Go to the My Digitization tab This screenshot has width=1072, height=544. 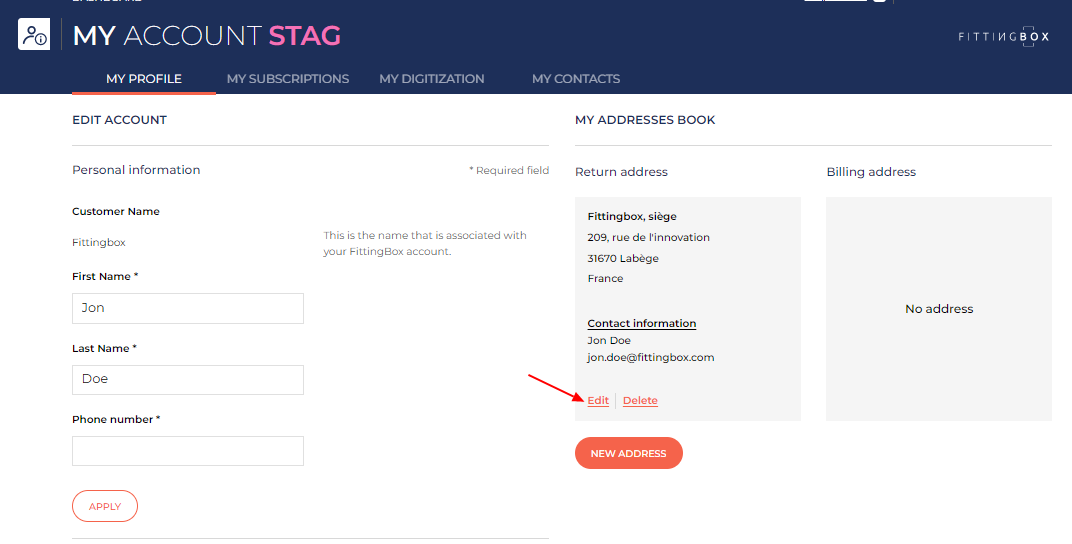(431, 79)
